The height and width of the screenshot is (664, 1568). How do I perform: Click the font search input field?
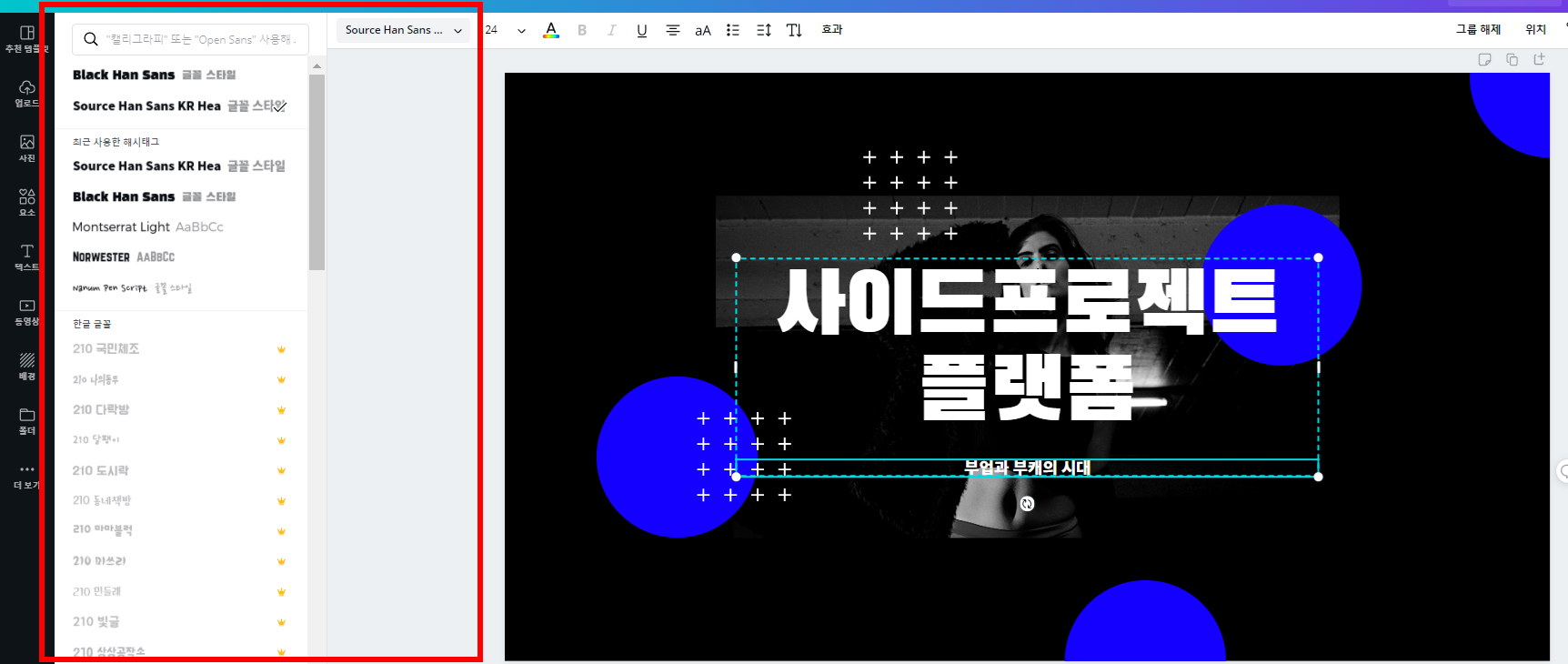click(190, 39)
